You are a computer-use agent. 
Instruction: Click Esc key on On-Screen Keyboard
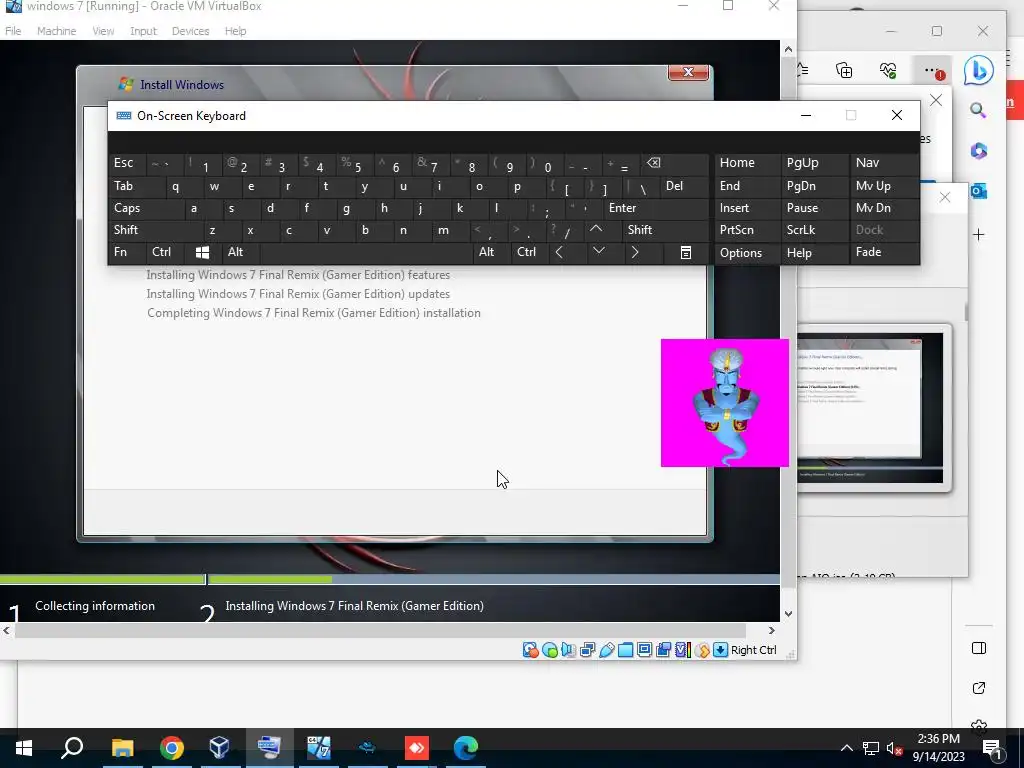(x=127, y=163)
